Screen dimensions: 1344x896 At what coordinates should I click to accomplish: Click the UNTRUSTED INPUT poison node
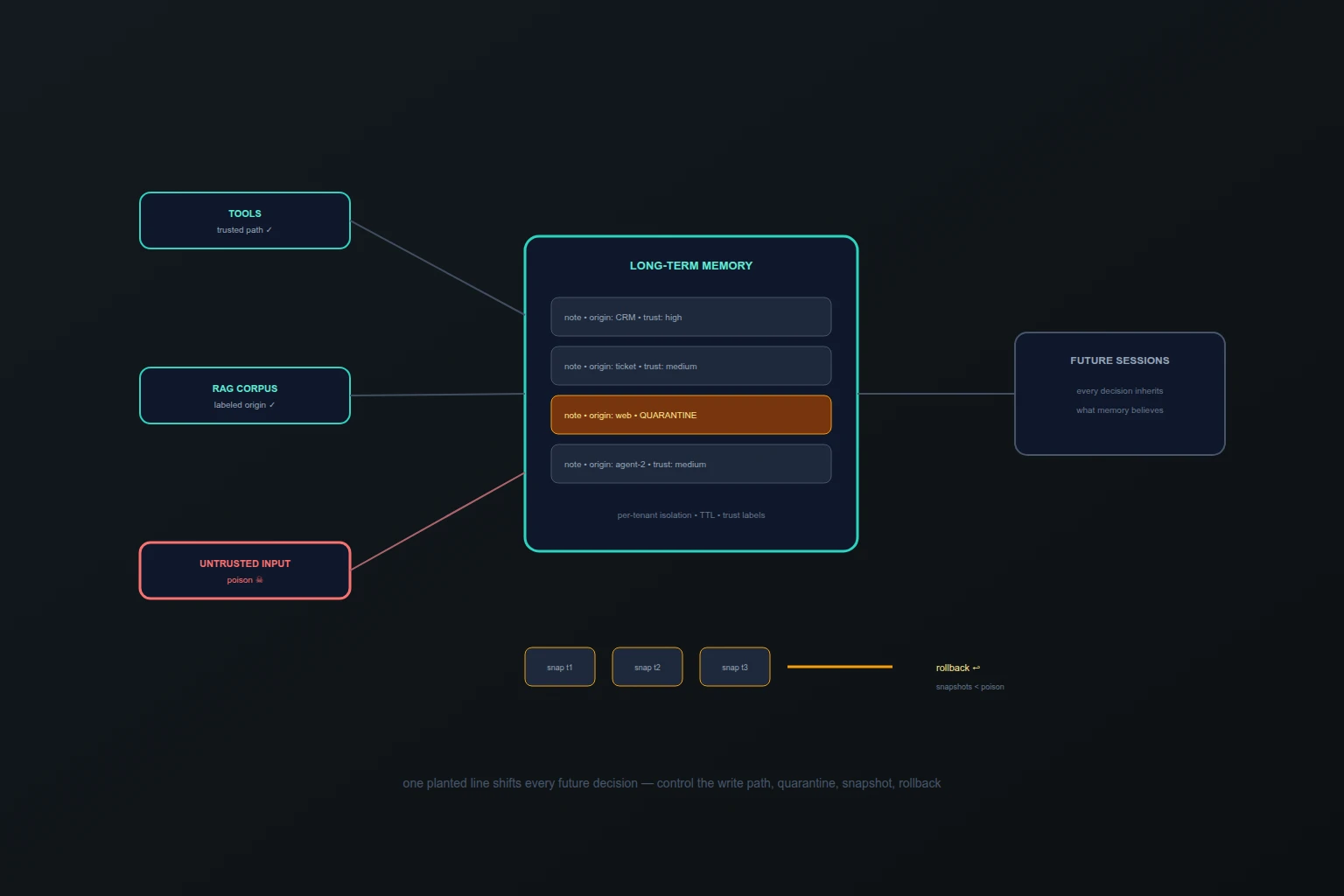(x=245, y=570)
